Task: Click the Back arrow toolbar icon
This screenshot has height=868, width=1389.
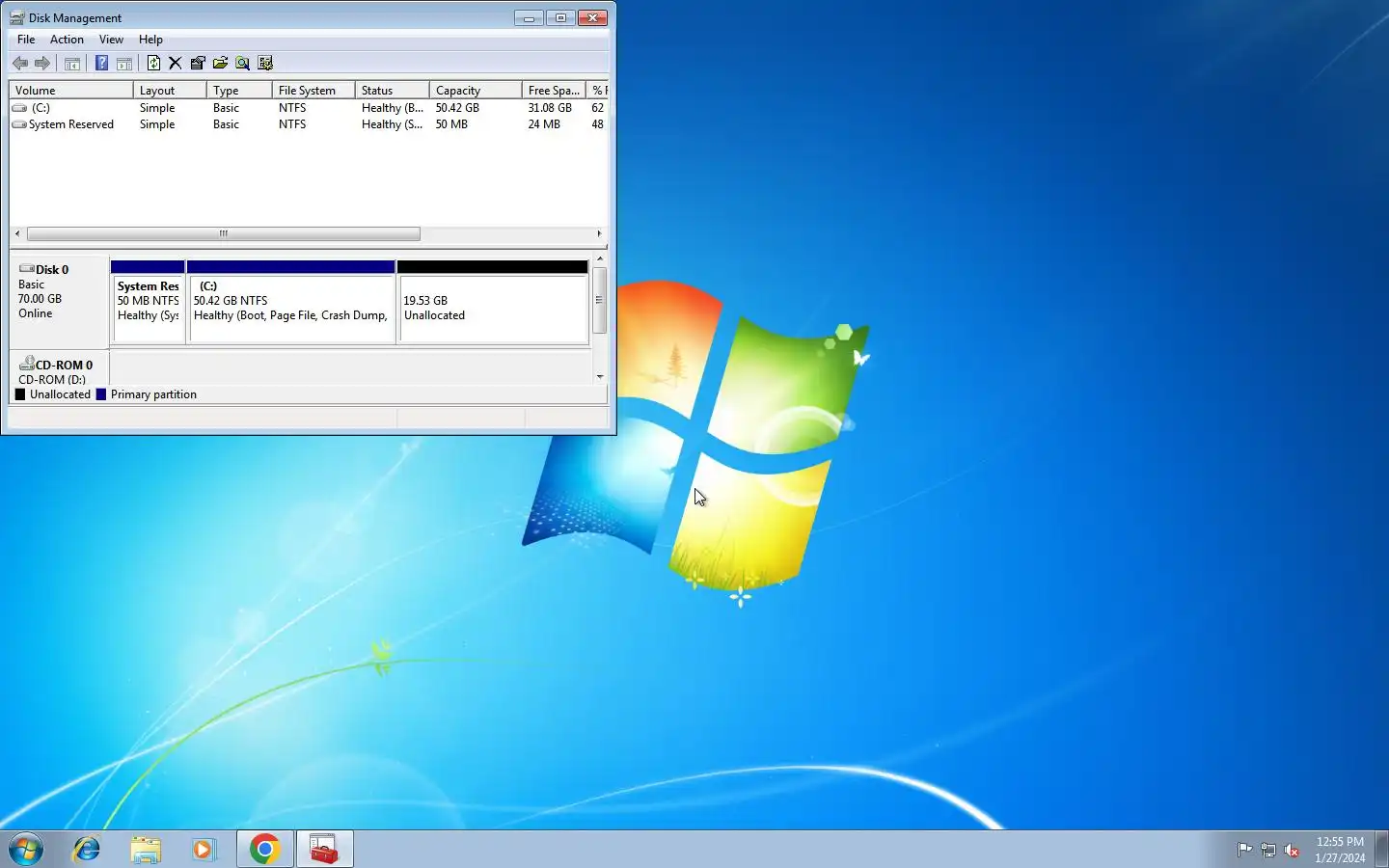Action: (x=19, y=64)
